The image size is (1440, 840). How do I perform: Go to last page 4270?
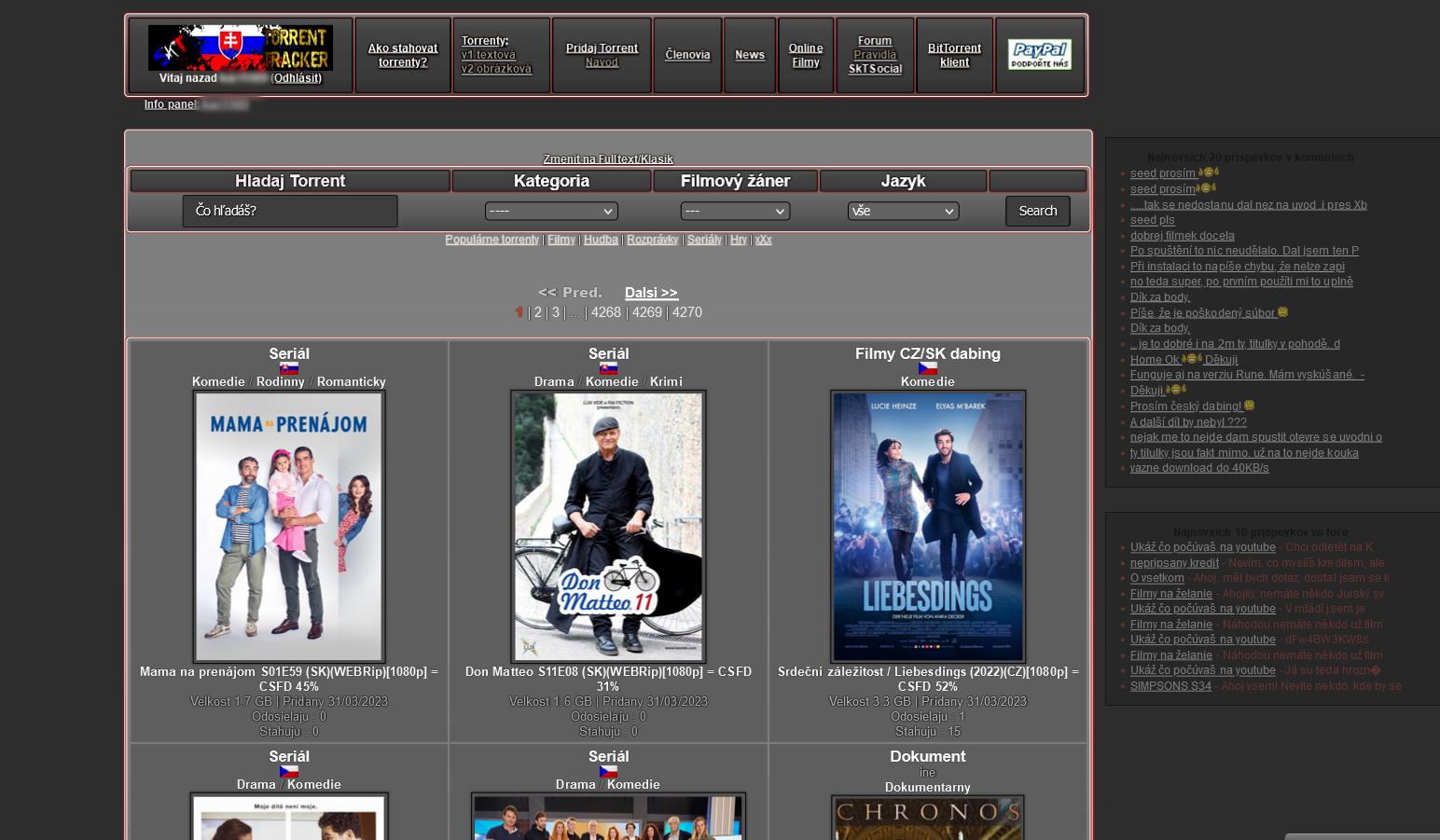[x=687, y=312]
